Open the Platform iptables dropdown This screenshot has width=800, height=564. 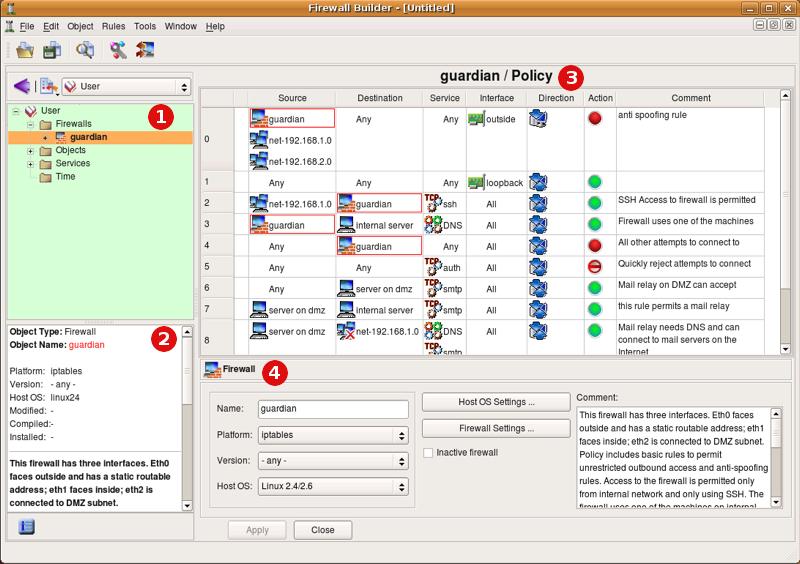coord(333,436)
